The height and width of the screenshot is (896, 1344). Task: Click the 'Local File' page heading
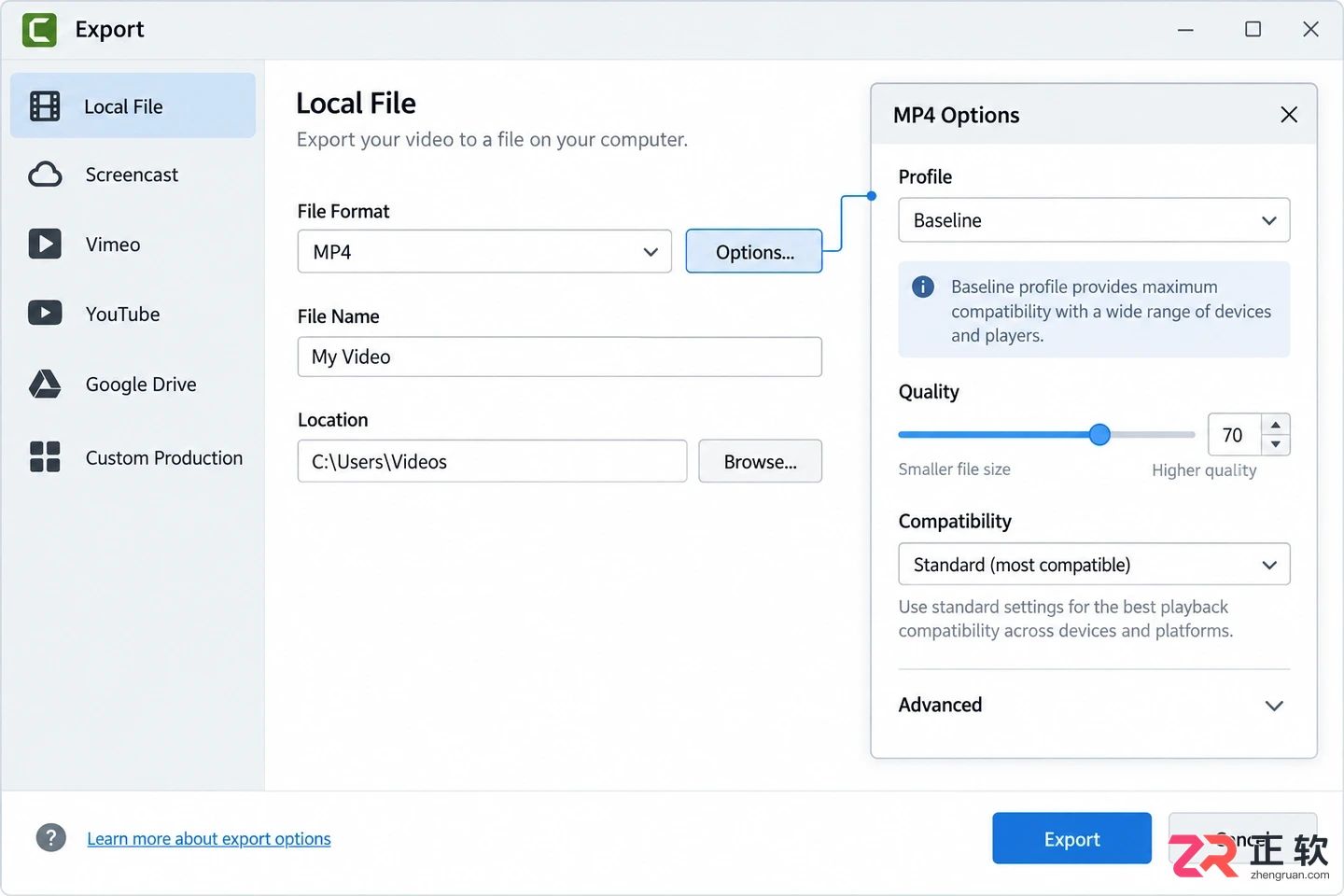click(356, 103)
